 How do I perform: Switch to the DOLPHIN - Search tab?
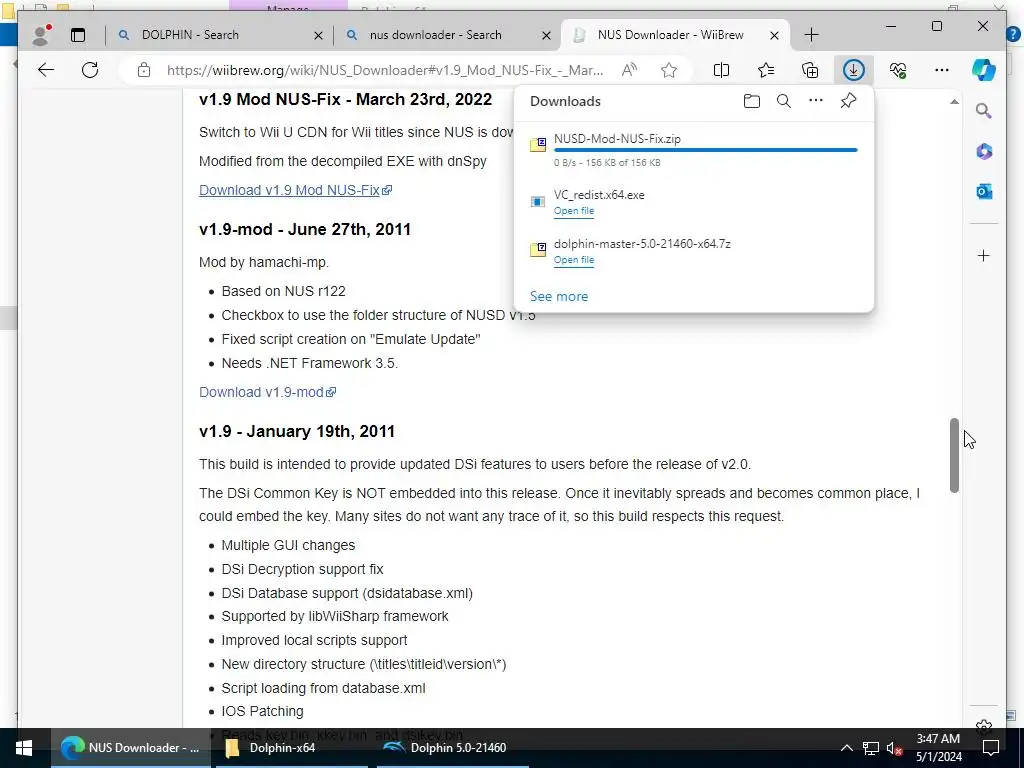(219, 35)
